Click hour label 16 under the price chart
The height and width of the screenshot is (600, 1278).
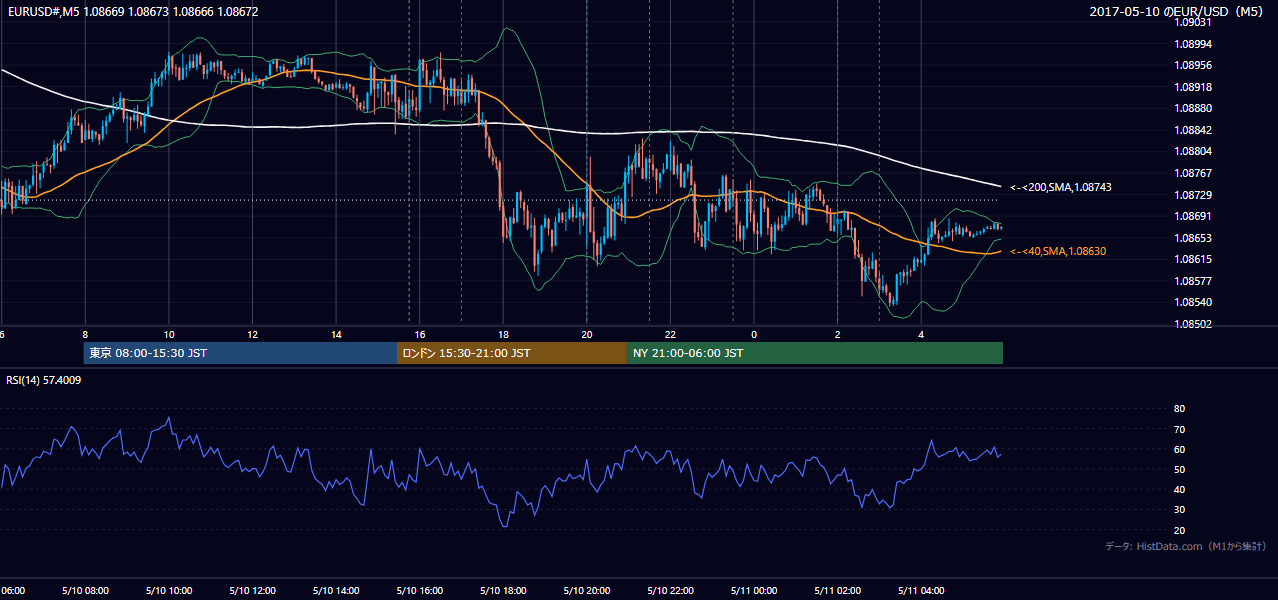coord(420,334)
